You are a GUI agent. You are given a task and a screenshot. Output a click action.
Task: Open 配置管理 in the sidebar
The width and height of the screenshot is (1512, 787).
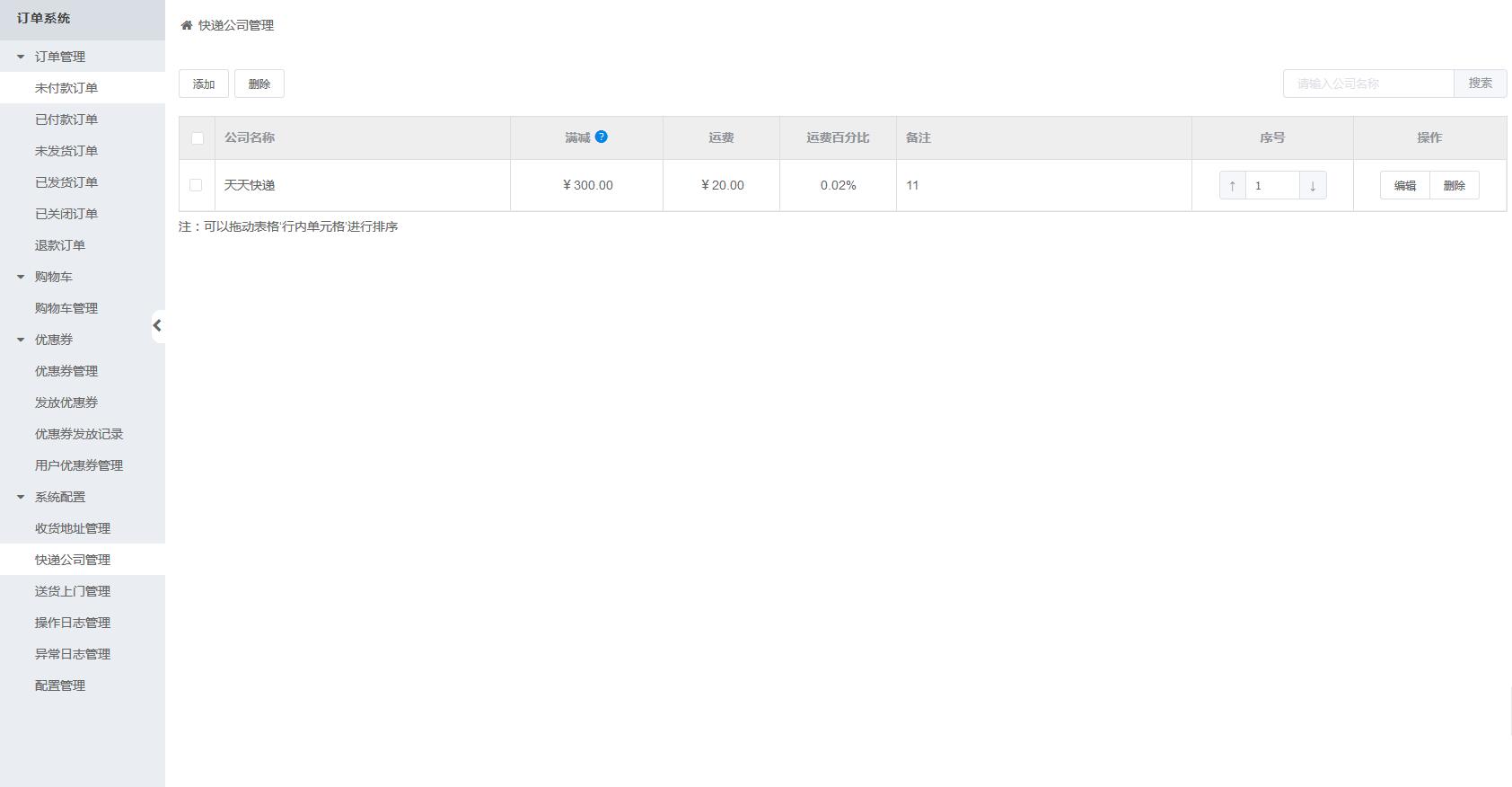(x=83, y=685)
